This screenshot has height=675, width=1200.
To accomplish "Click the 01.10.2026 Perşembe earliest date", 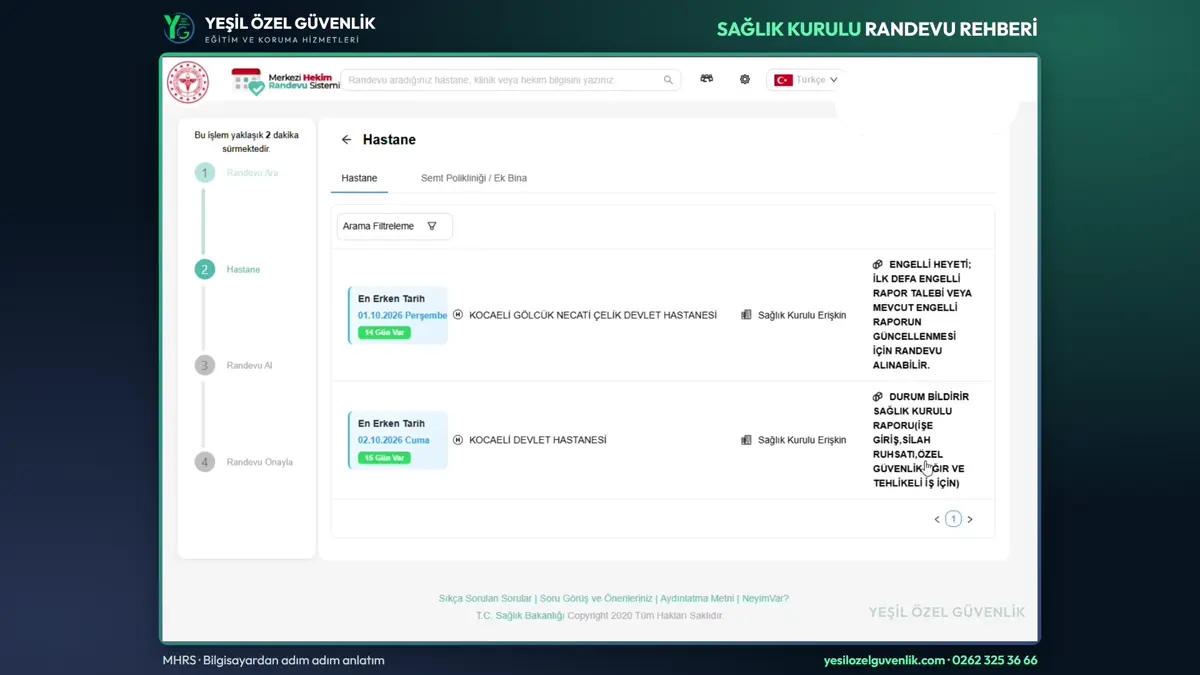I will pos(403,316).
